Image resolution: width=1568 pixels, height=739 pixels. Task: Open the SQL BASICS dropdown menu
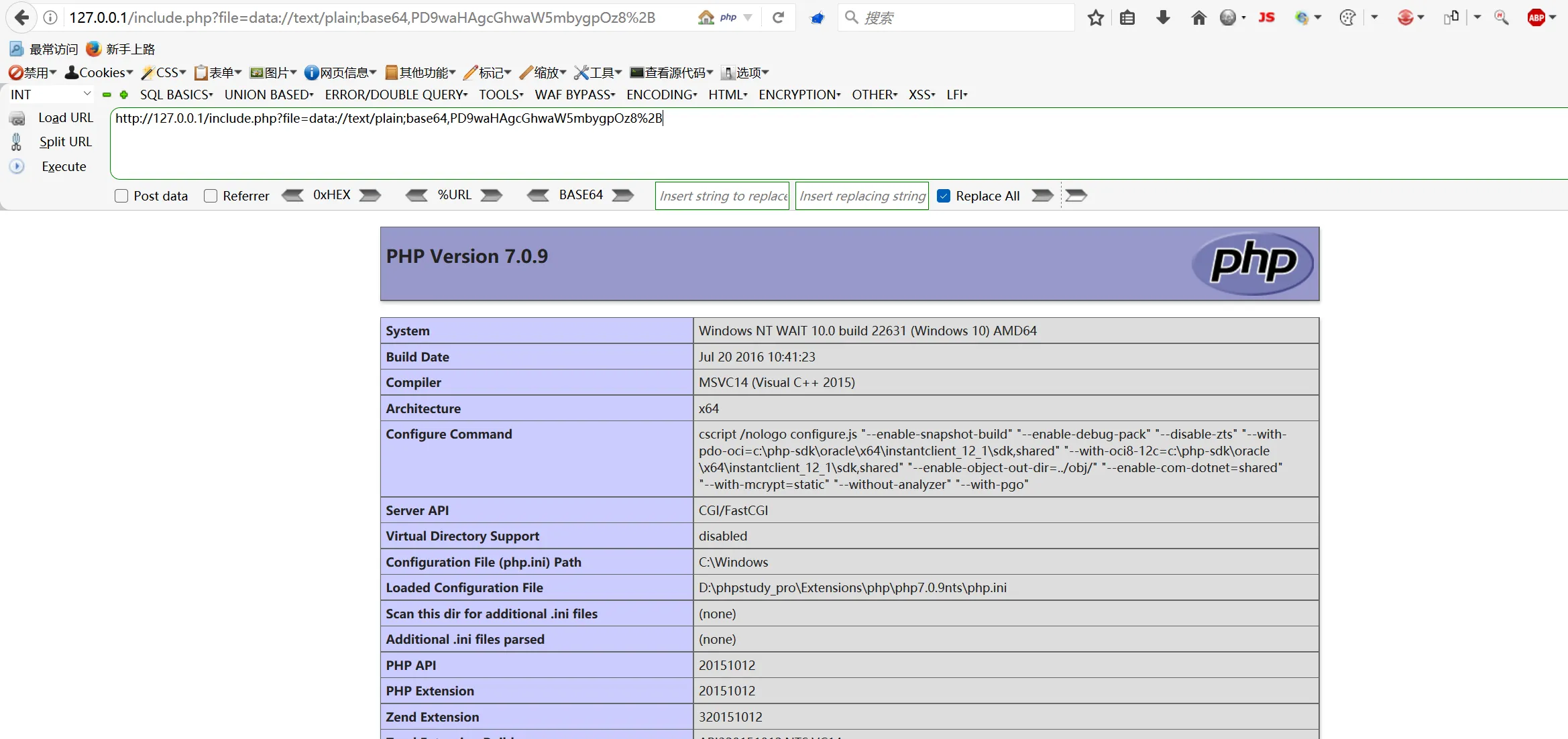(x=176, y=95)
